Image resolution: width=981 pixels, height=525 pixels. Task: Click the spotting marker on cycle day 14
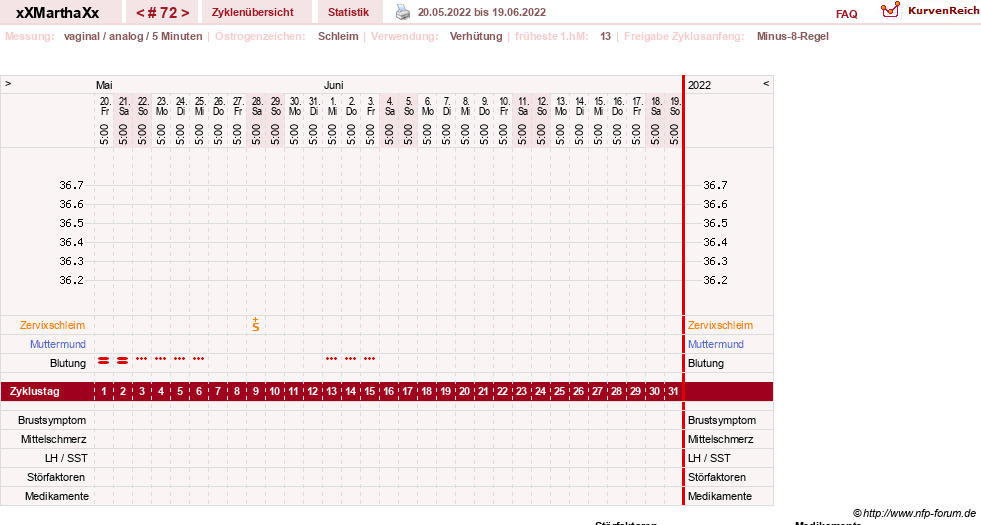(x=350, y=359)
